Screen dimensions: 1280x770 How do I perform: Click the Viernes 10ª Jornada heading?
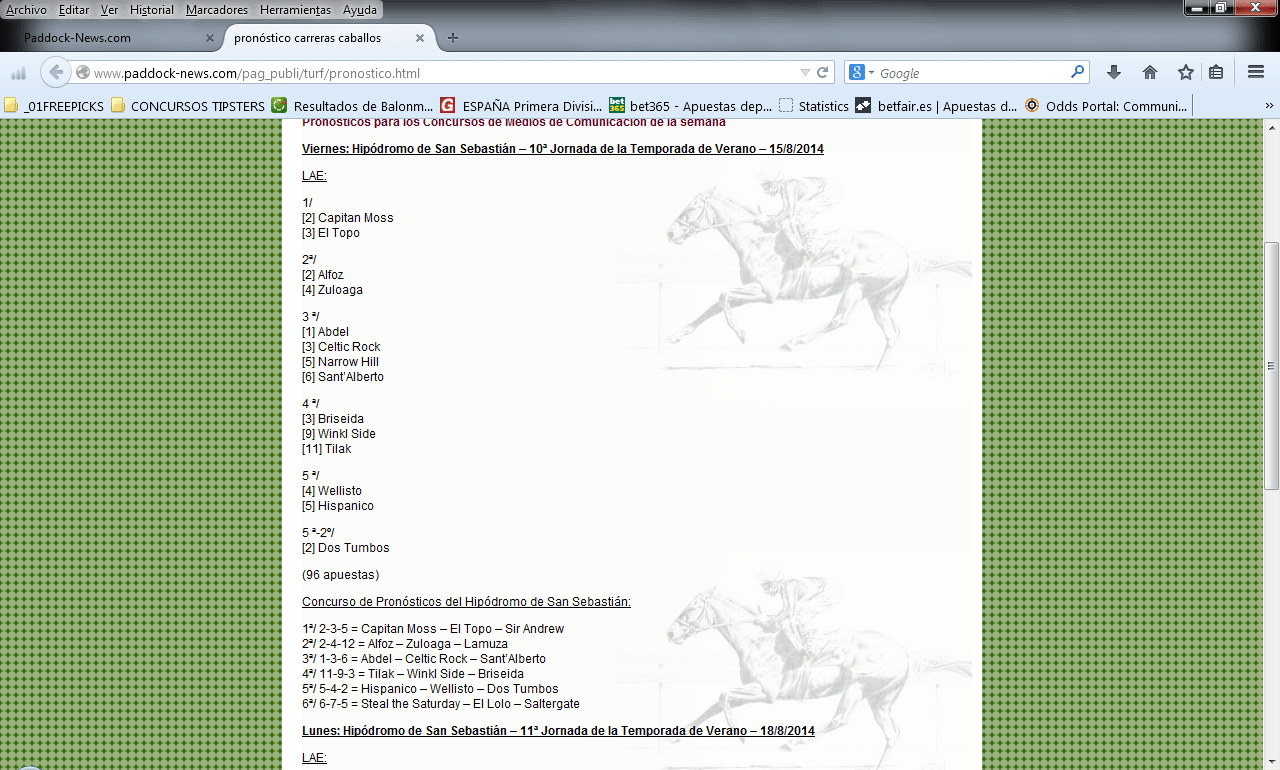point(563,149)
